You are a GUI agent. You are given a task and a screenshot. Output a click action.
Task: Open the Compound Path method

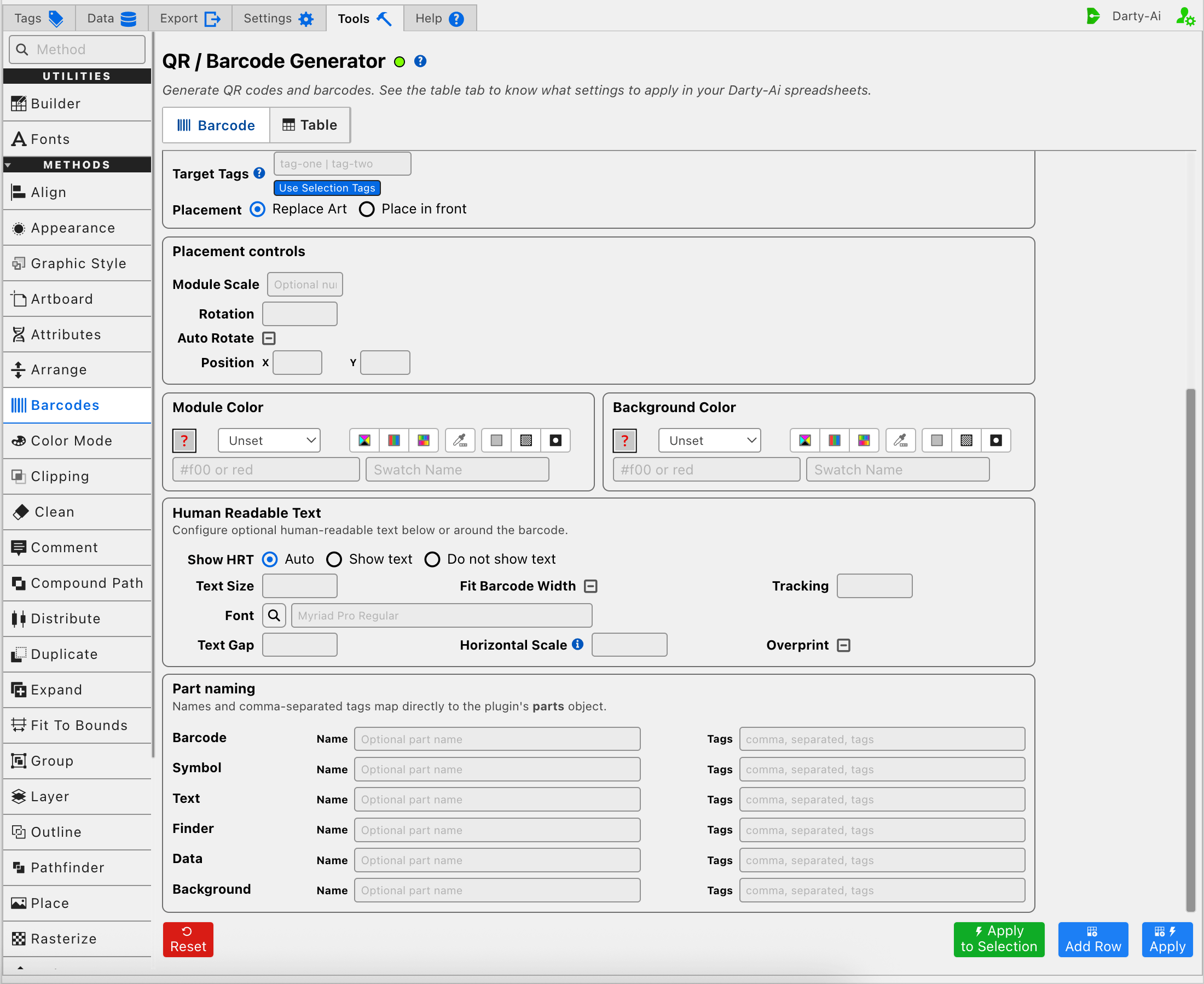(x=77, y=583)
